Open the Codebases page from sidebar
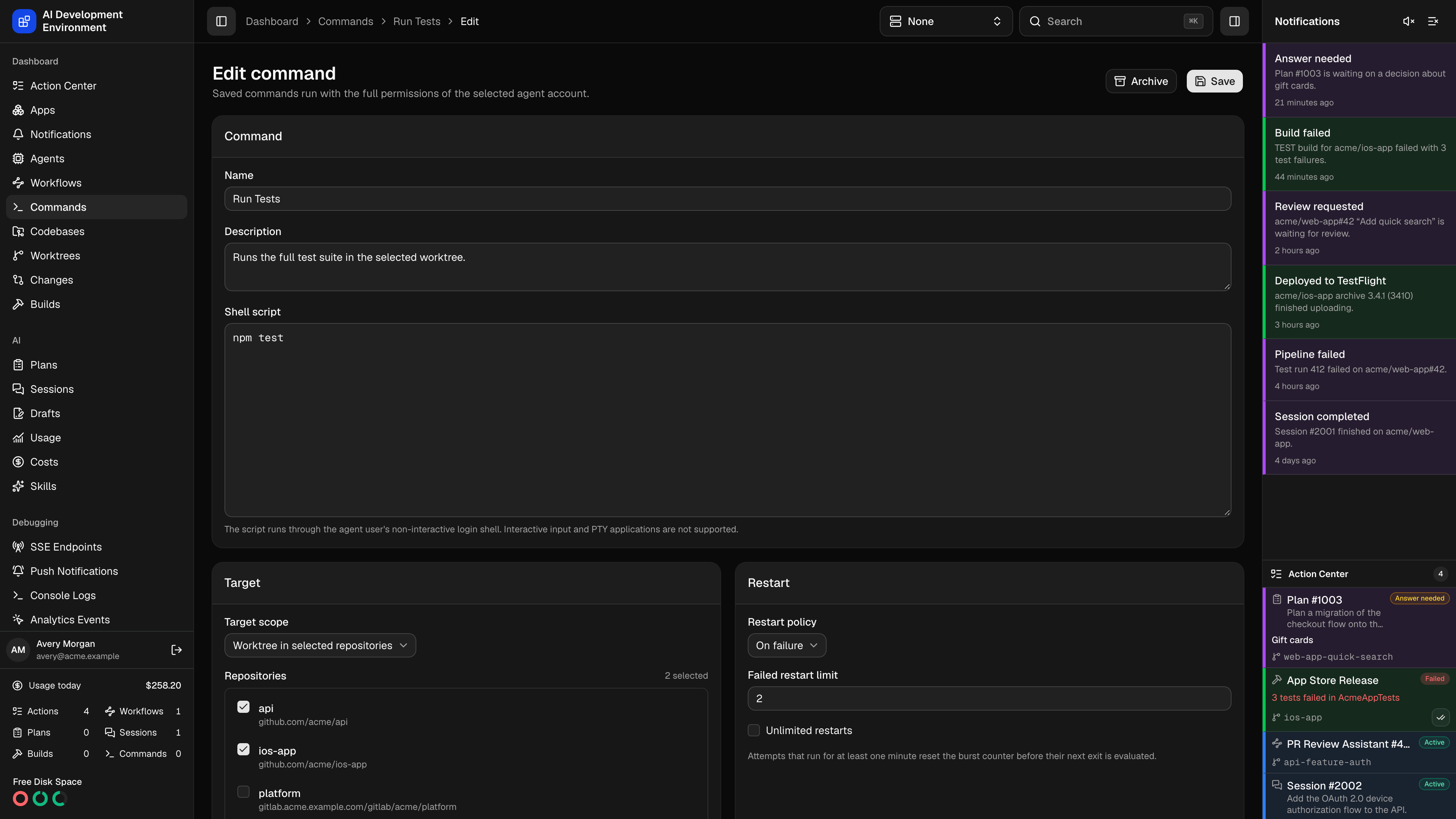This screenshot has width=1456, height=819. pyautogui.click(x=97, y=232)
